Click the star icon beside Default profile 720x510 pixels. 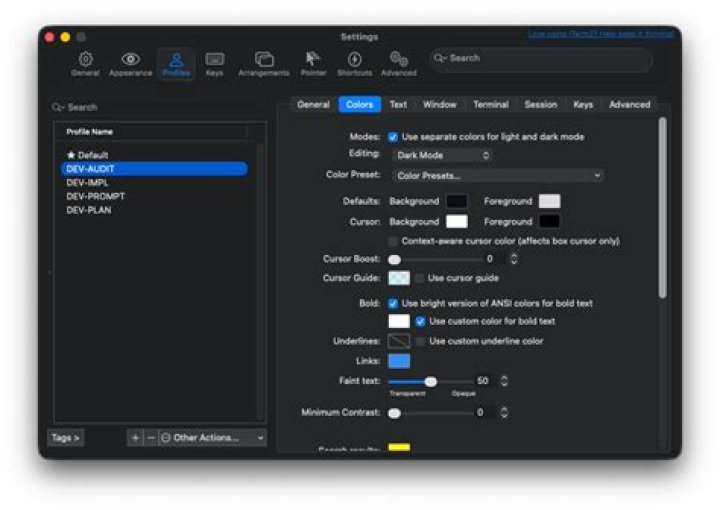coord(71,155)
